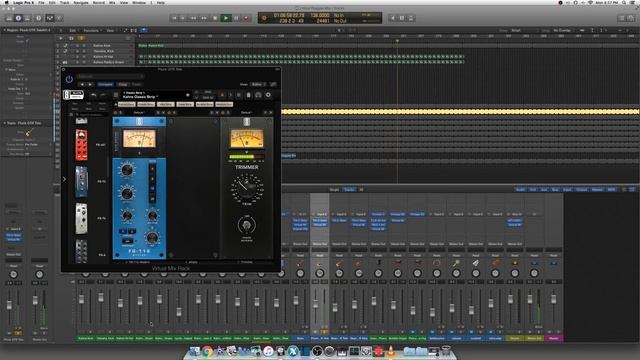Screen dimensions: 640x360
Task: Add a new track with plus button
Action: (x=61, y=38)
